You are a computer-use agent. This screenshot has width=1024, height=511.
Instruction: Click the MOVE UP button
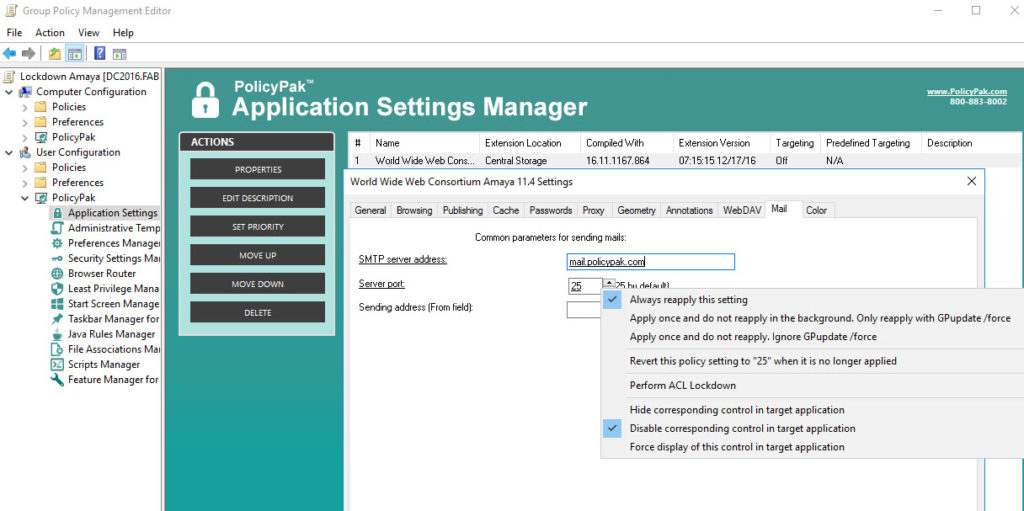pos(257,256)
